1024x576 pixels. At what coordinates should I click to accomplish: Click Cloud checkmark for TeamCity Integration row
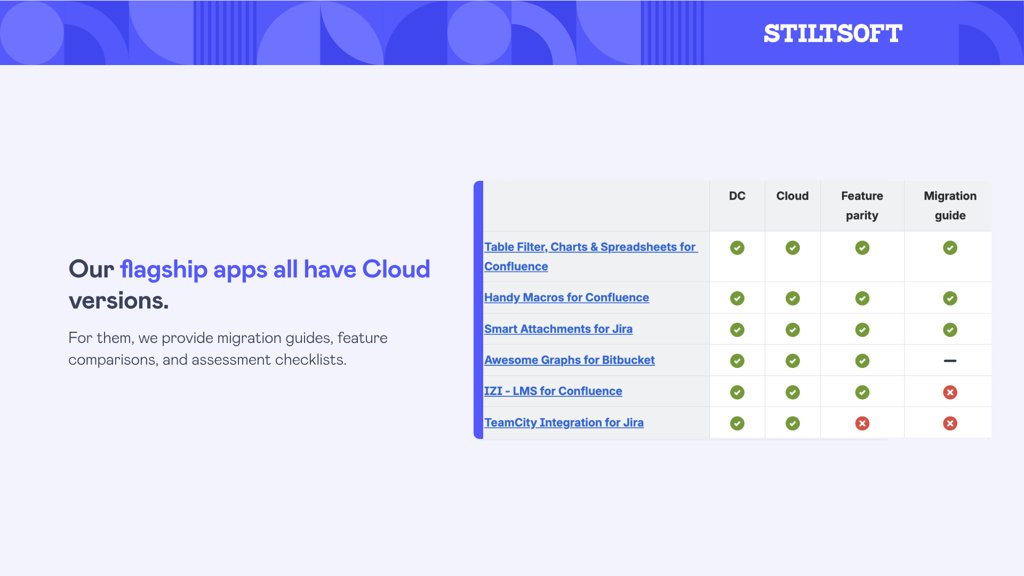pos(792,423)
